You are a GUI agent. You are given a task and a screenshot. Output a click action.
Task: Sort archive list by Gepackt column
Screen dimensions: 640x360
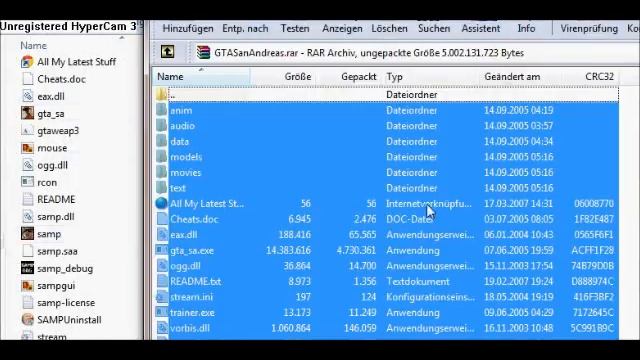[x=349, y=76]
